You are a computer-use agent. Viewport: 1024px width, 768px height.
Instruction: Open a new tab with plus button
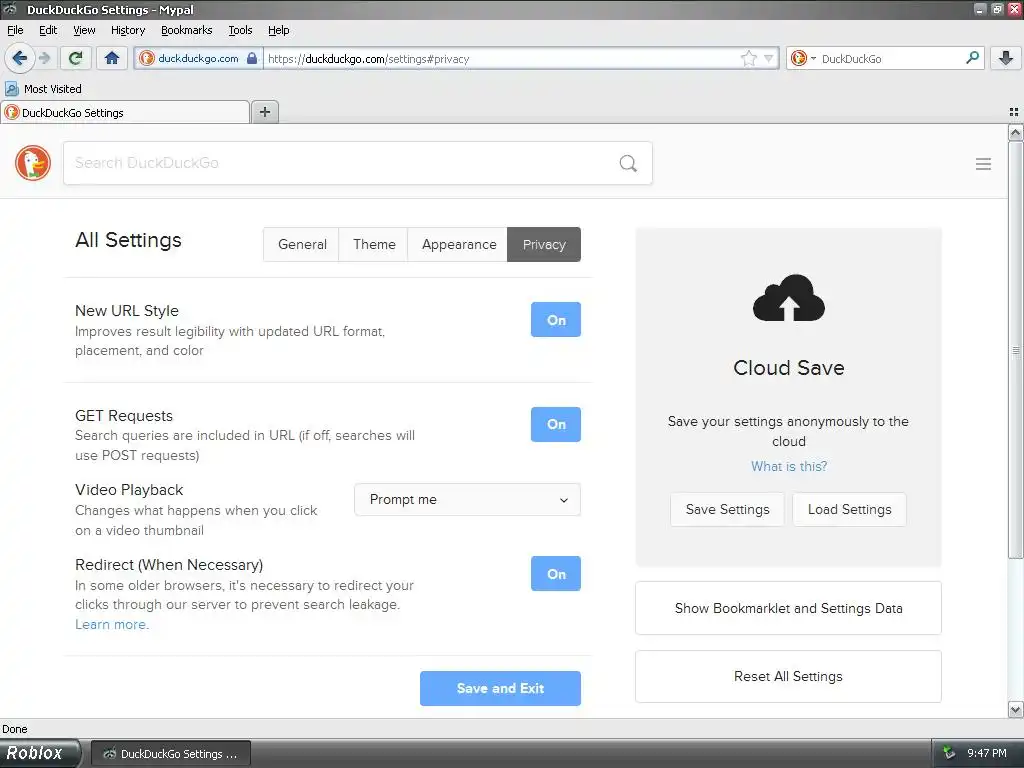pos(264,112)
